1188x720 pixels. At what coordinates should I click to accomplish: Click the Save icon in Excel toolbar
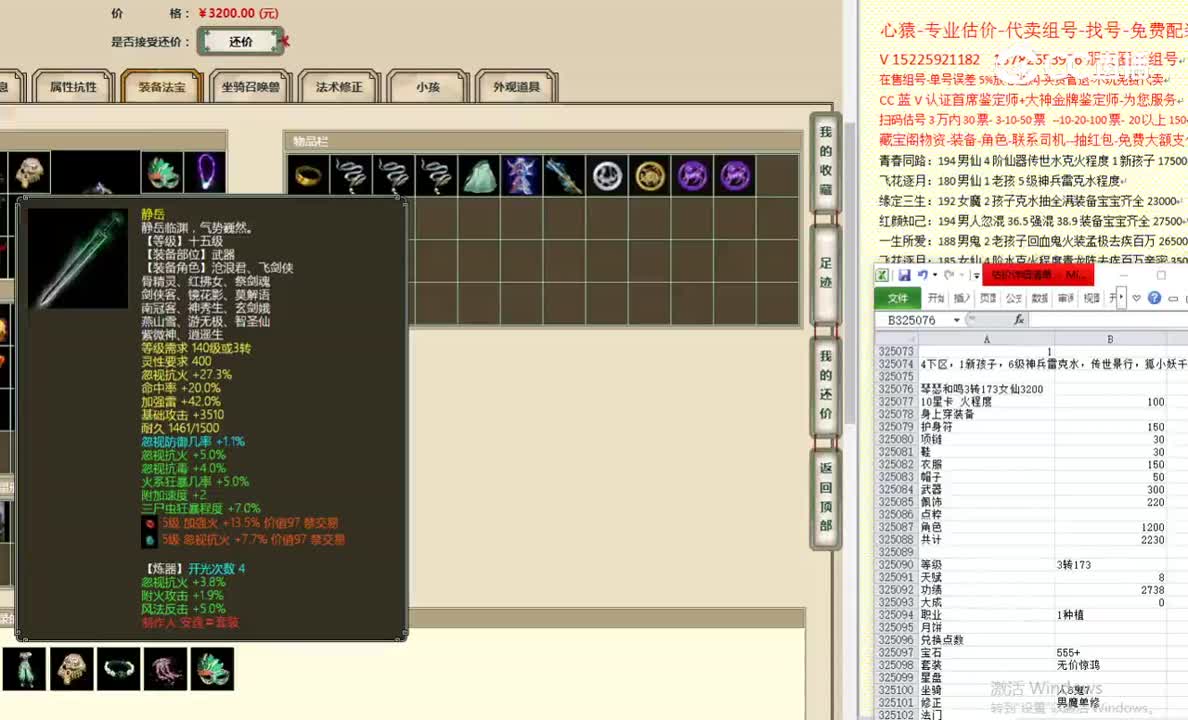pos(904,275)
